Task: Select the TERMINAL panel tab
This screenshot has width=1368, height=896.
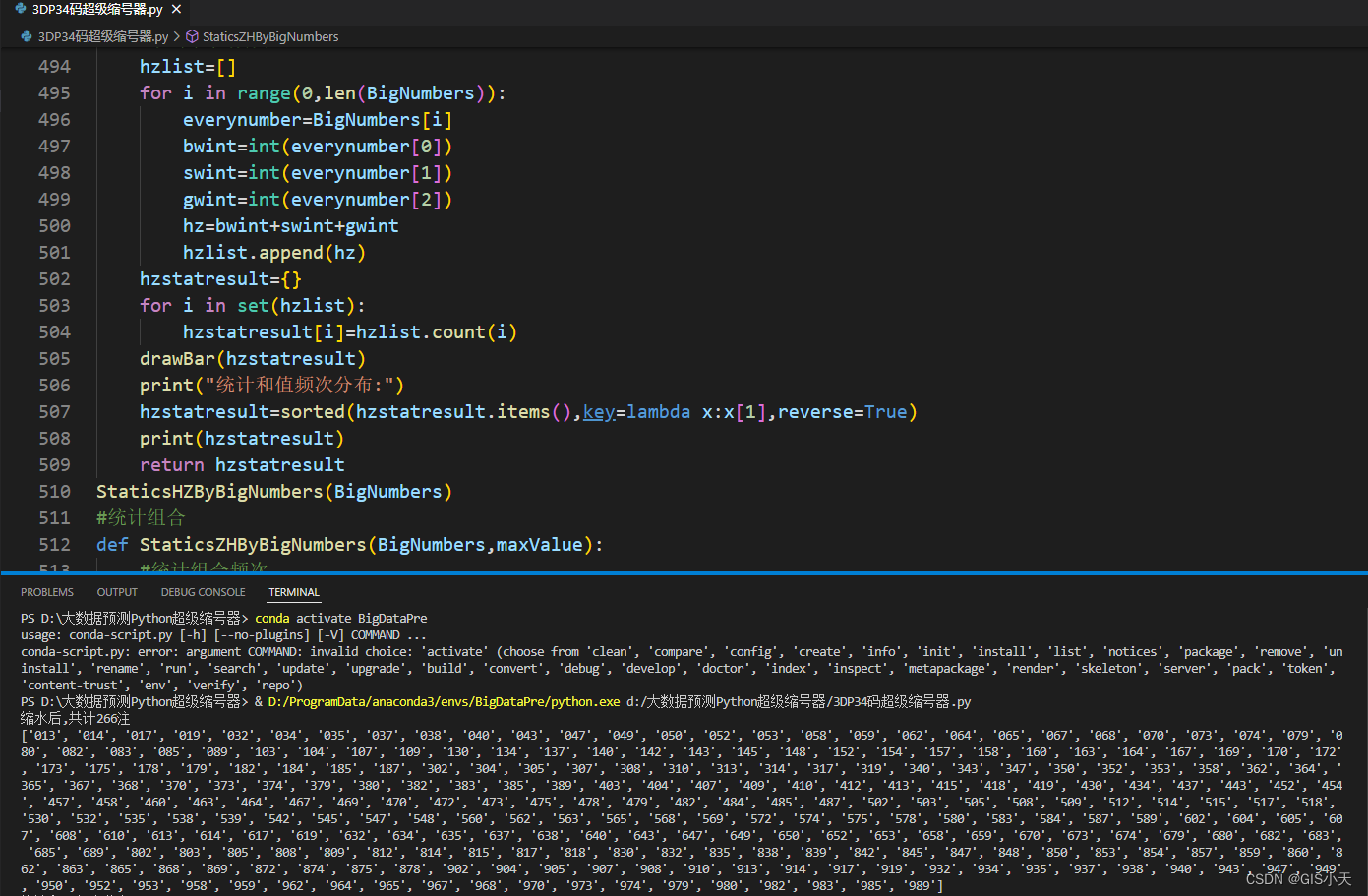Action: 294,592
